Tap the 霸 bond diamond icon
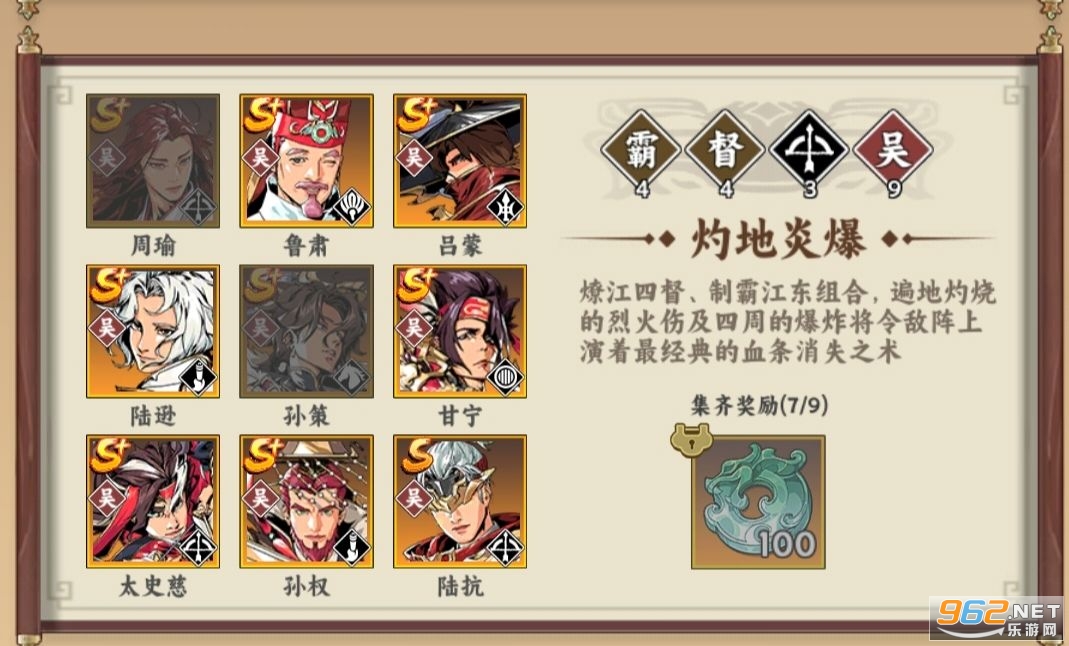Viewport: 1069px width, 646px height. [x=641, y=151]
